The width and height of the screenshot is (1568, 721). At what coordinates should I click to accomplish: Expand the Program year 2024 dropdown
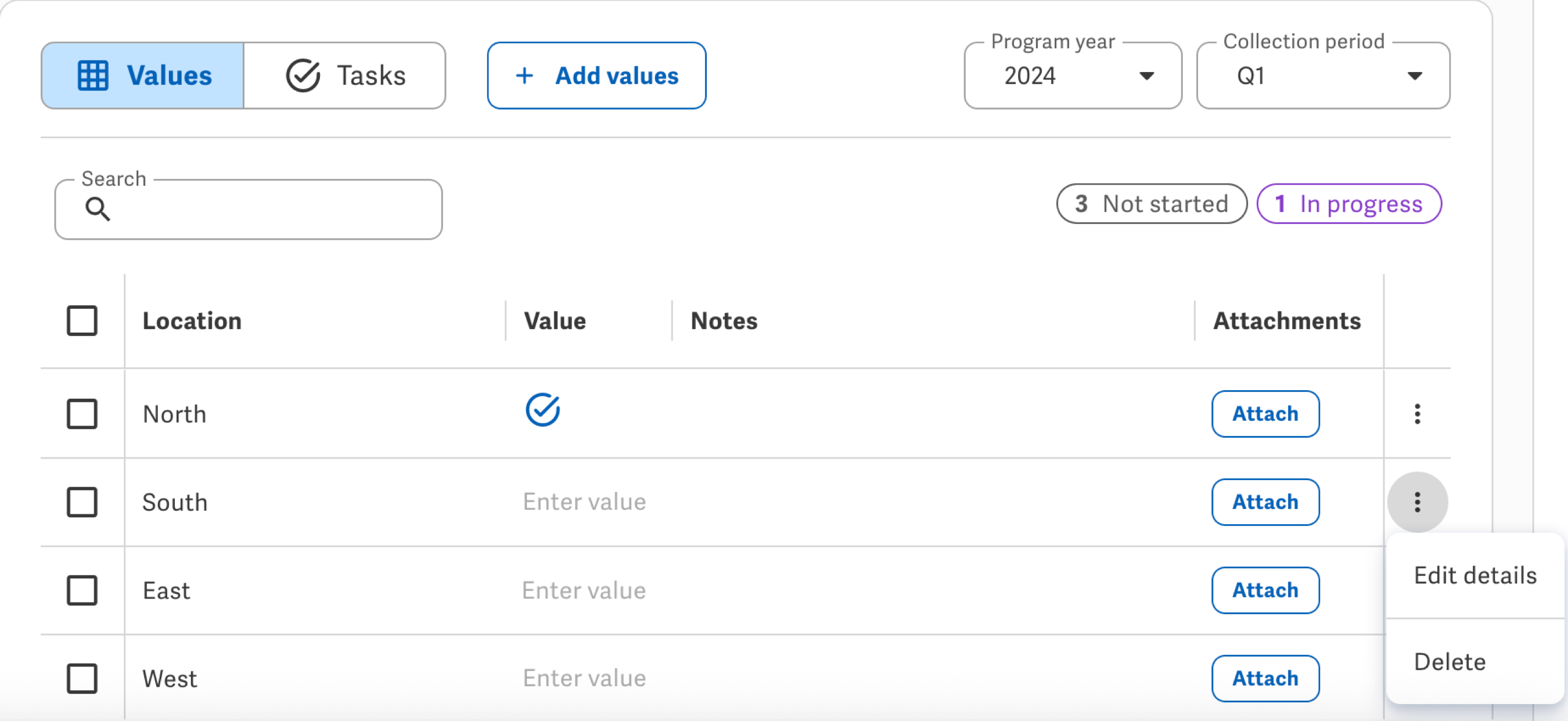tap(1073, 75)
